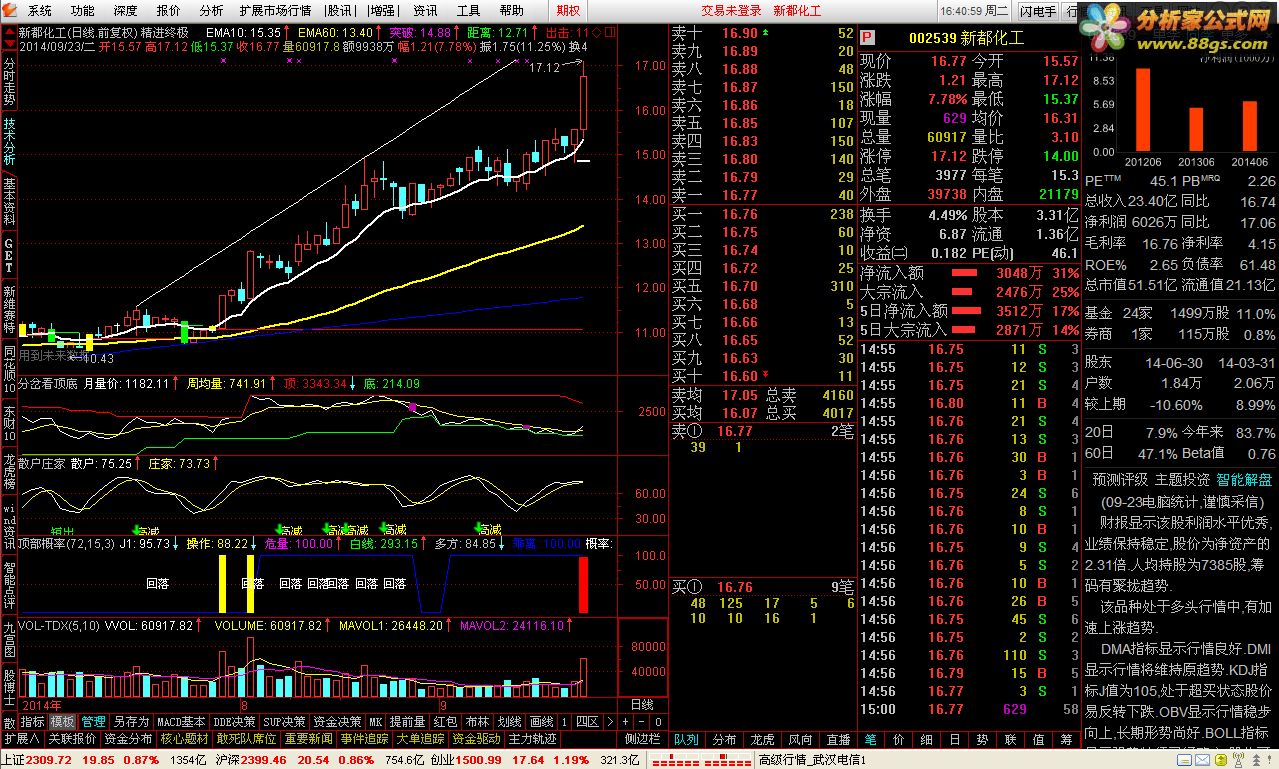Open the 扩展市场行情 menu
The image size is (1279, 769).
(275, 11)
